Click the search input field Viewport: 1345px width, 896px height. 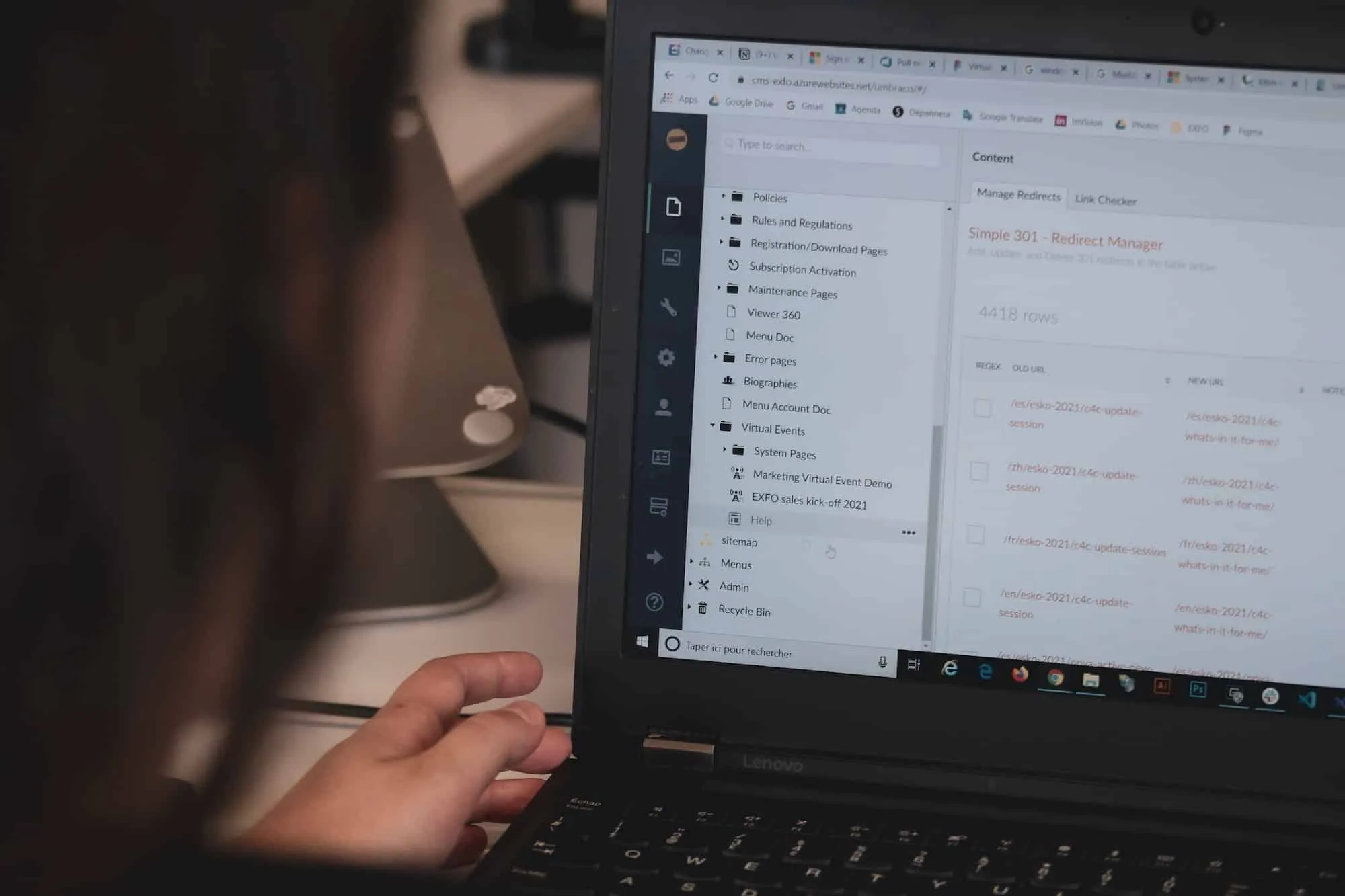pyautogui.click(x=830, y=146)
